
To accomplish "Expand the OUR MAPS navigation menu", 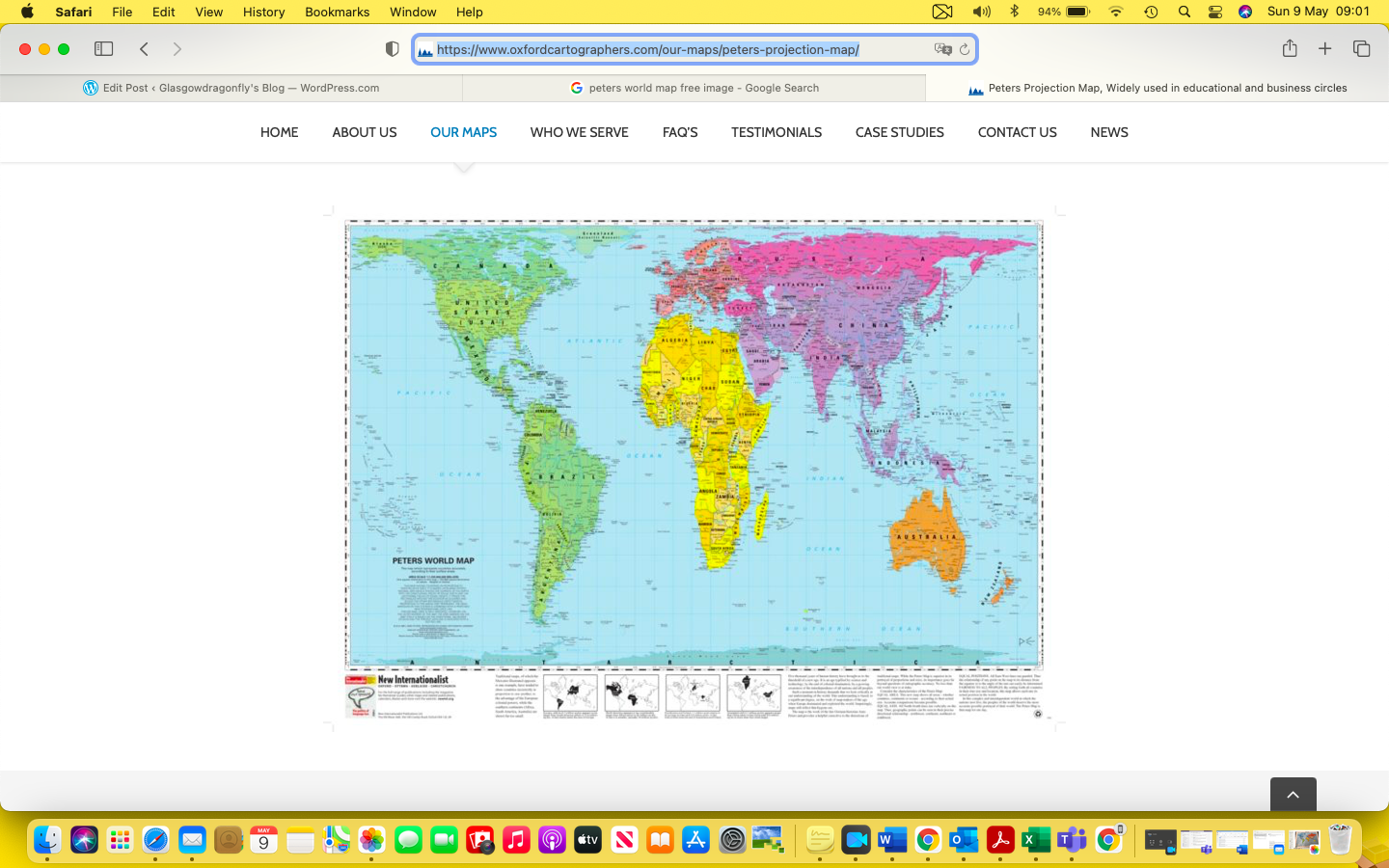I will tap(463, 132).
